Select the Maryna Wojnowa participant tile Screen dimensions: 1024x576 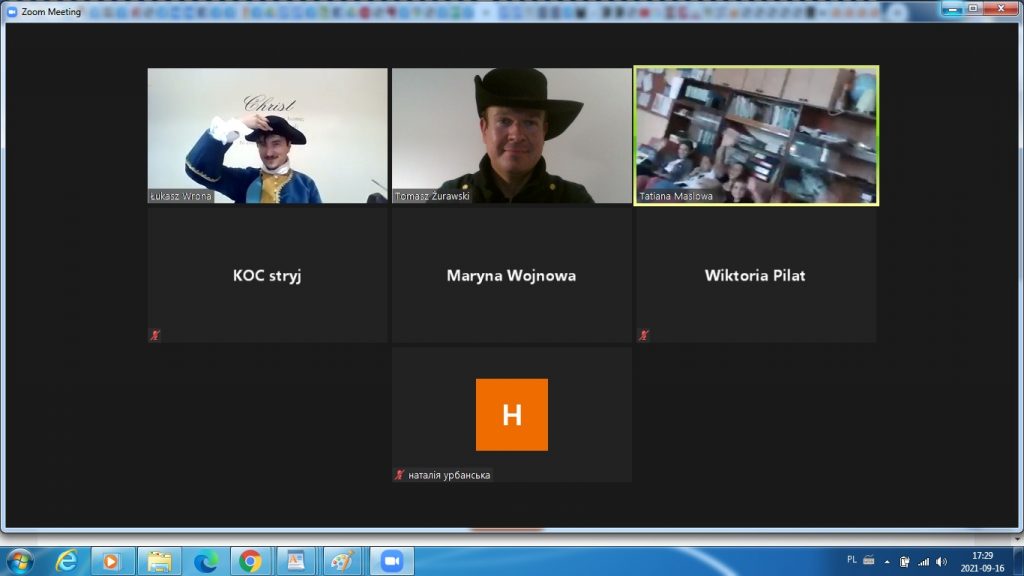click(511, 276)
